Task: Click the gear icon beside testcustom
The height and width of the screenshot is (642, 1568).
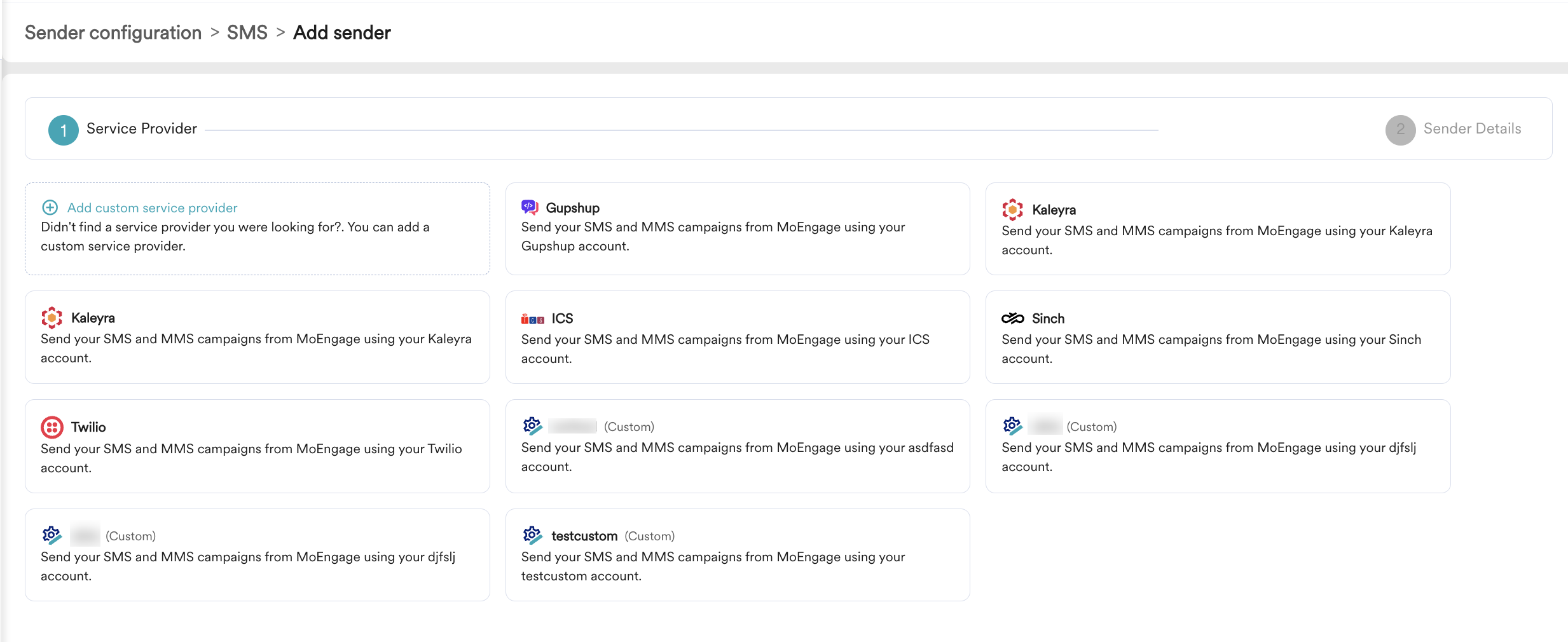Action: (532, 535)
